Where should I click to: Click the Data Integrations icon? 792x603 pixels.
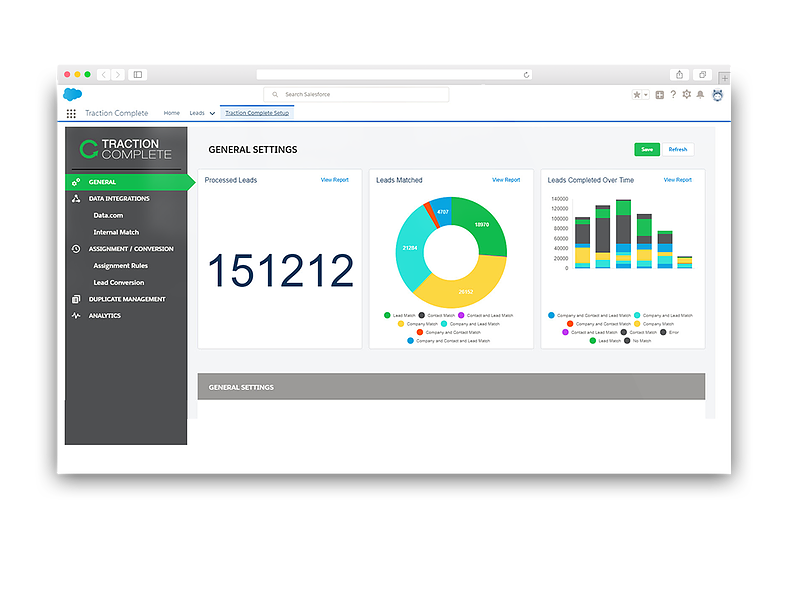coord(76,198)
